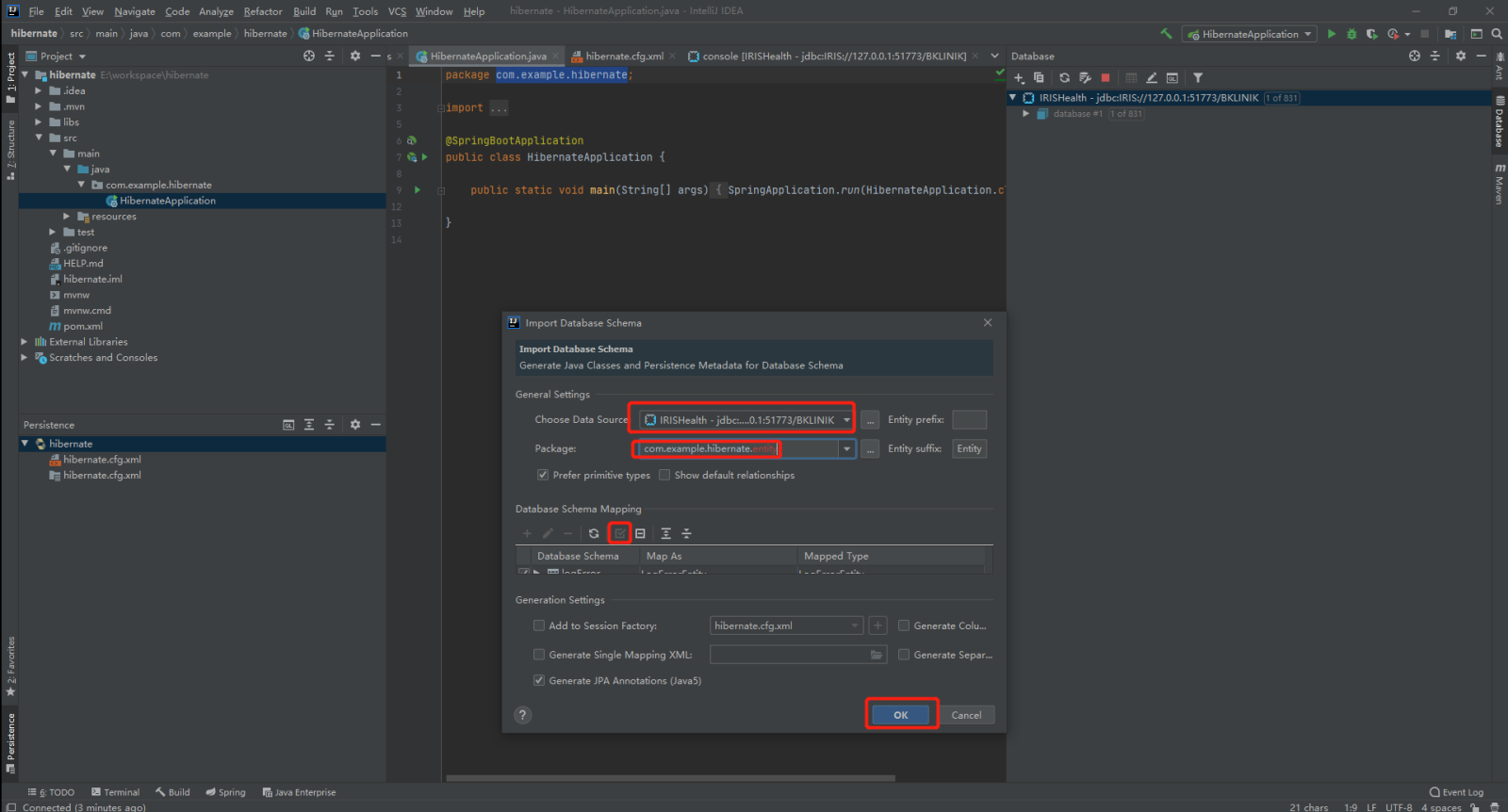Viewport: 1508px width, 812px height.
Task: Click the help question mark icon
Action: (523, 715)
